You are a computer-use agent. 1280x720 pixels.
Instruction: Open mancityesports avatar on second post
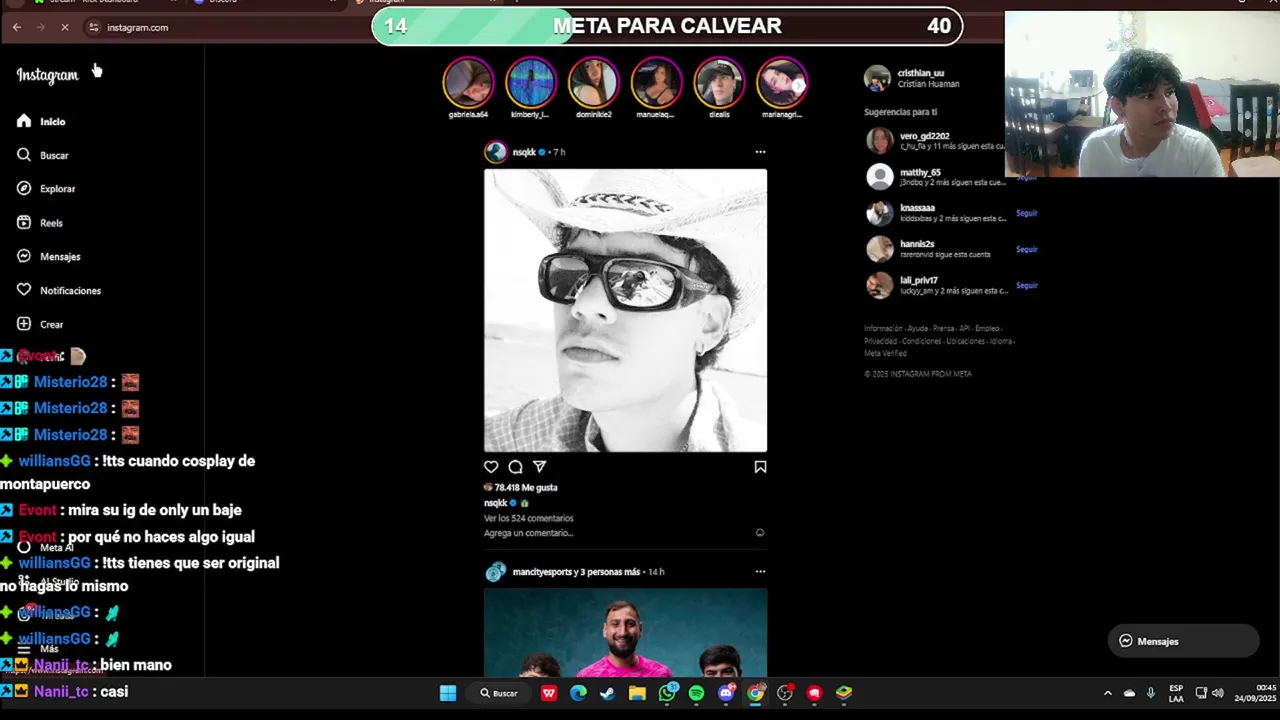(x=495, y=572)
